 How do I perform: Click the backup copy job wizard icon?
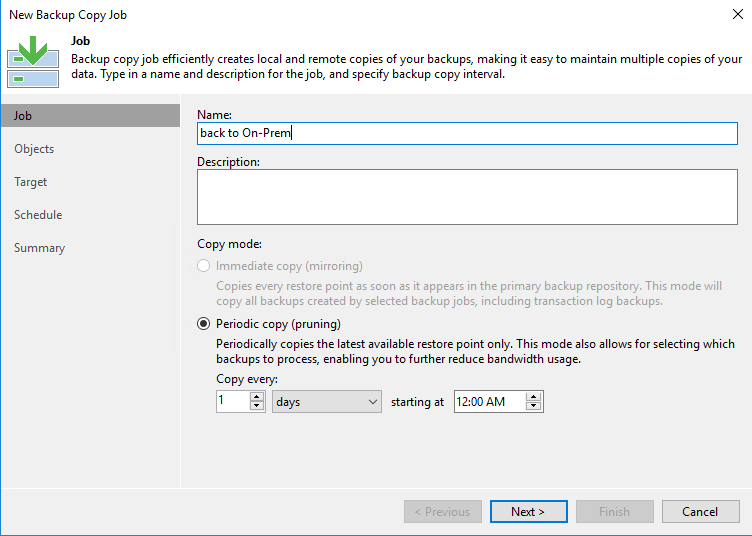click(32, 61)
